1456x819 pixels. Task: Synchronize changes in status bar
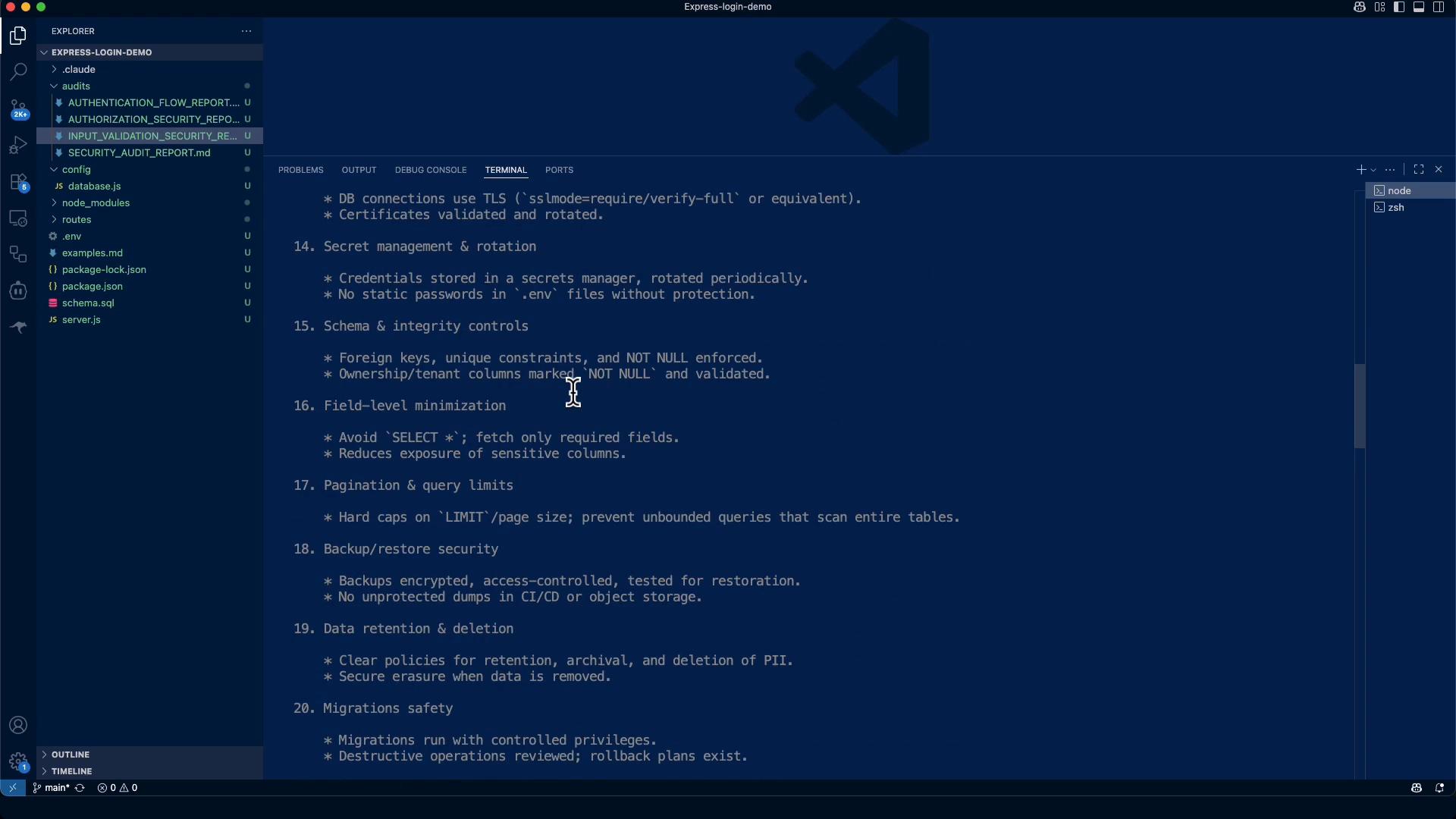[x=80, y=788]
